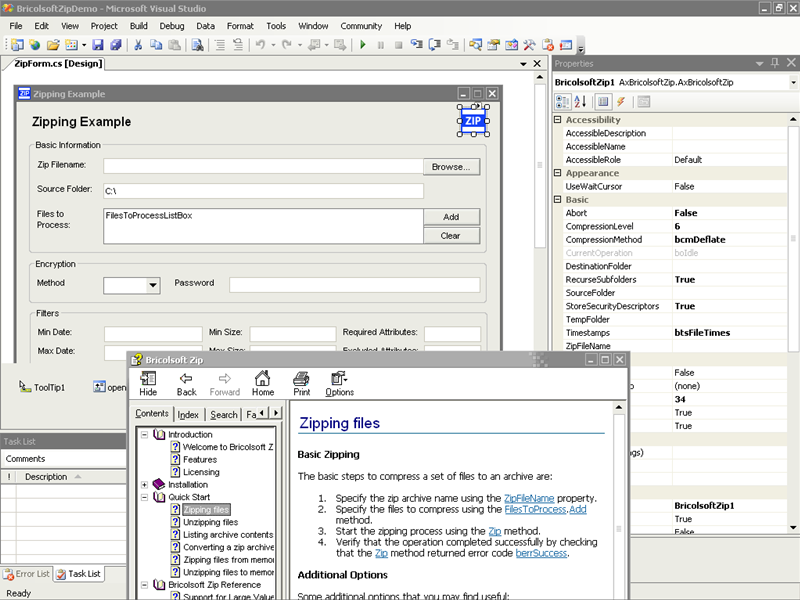Click Print in the help toolbar
The height and width of the screenshot is (600, 800).
pos(302,384)
